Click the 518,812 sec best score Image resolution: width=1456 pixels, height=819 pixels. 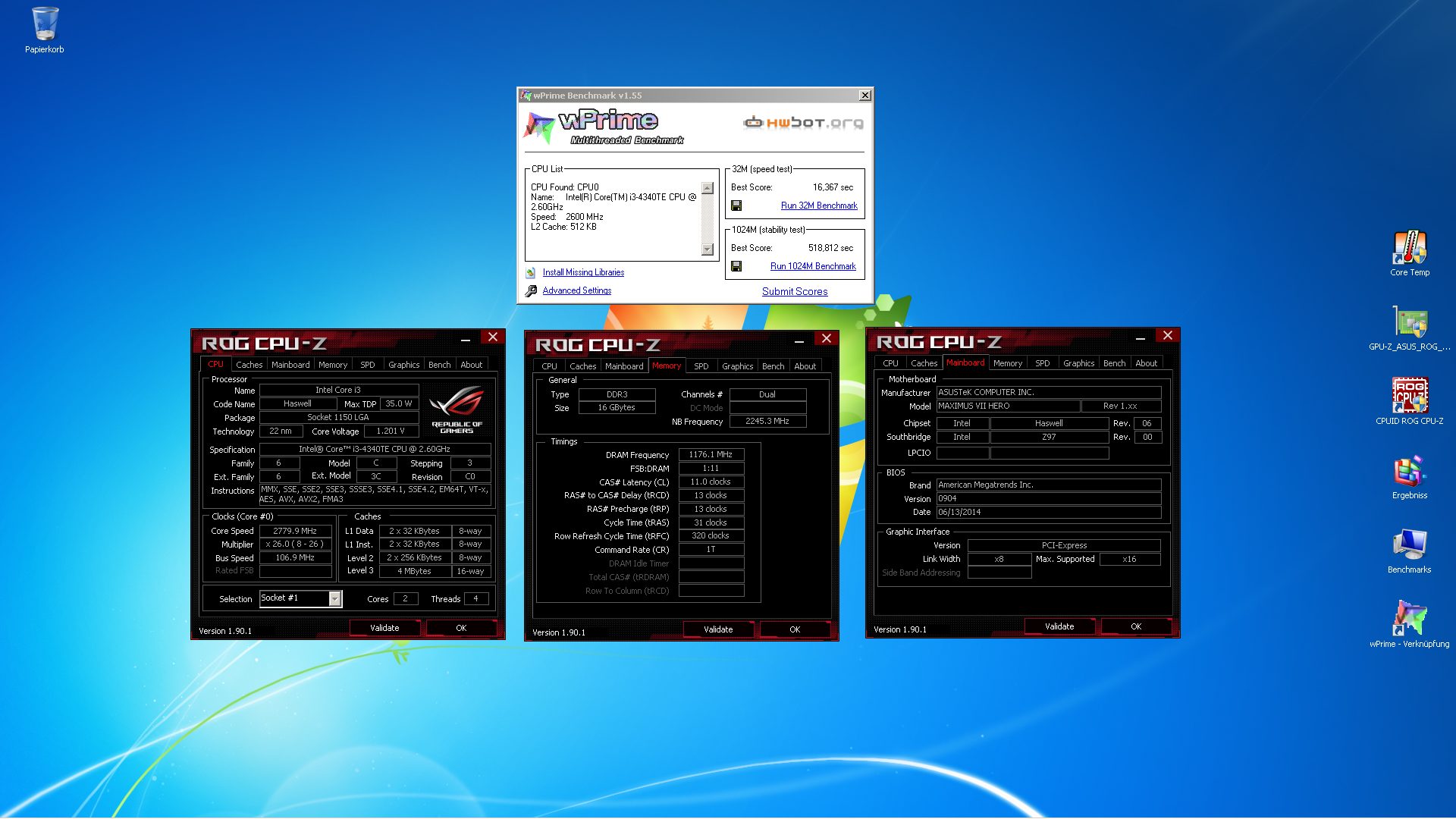[x=830, y=248]
